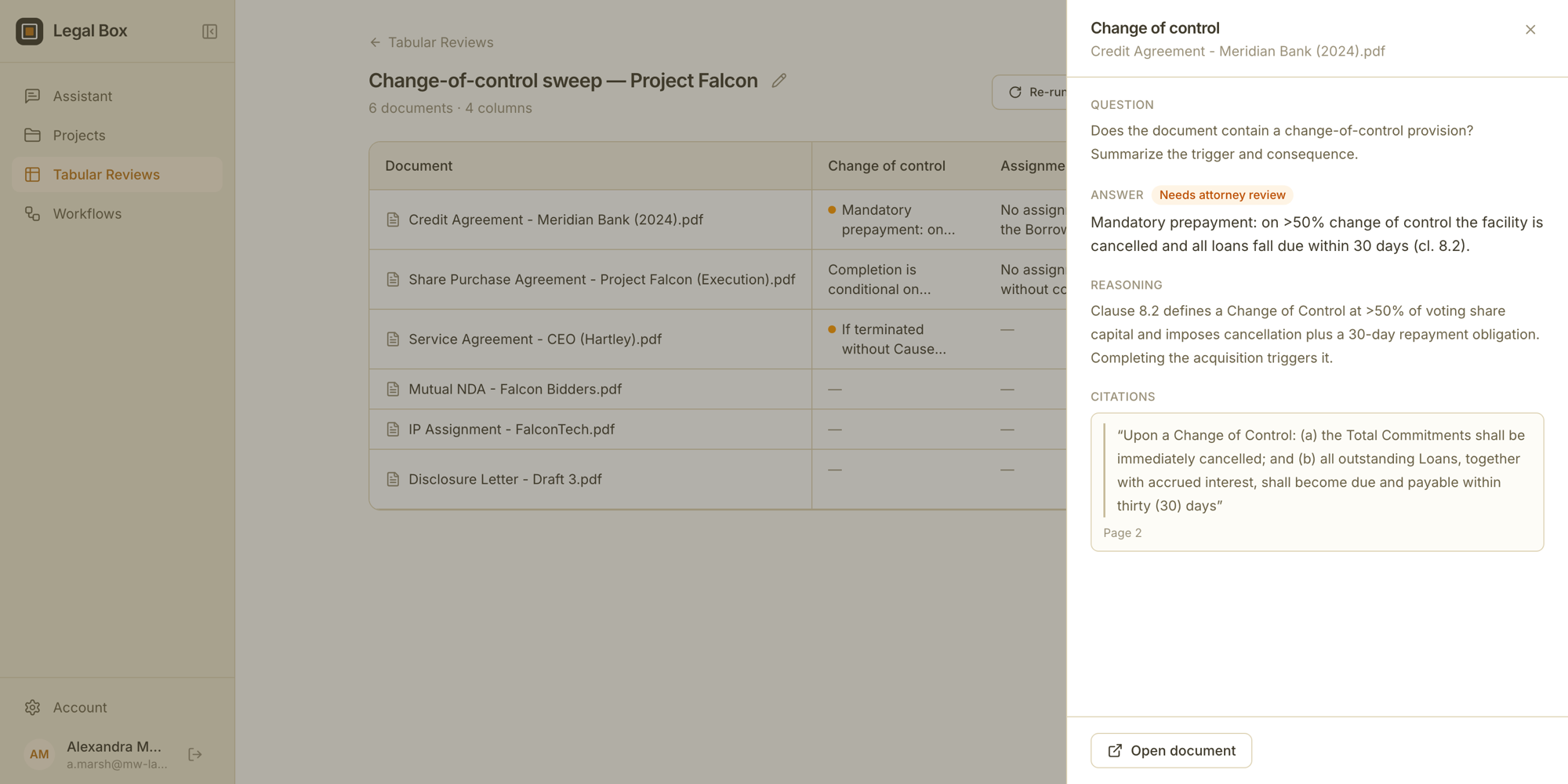Click the Legal Box logo icon

[30, 31]
